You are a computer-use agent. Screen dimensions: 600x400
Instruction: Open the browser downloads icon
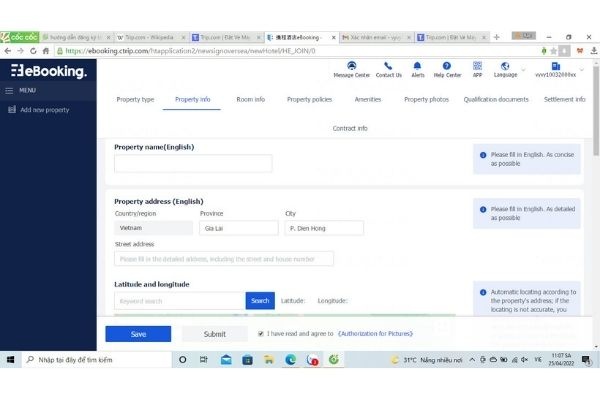point(593,51)
